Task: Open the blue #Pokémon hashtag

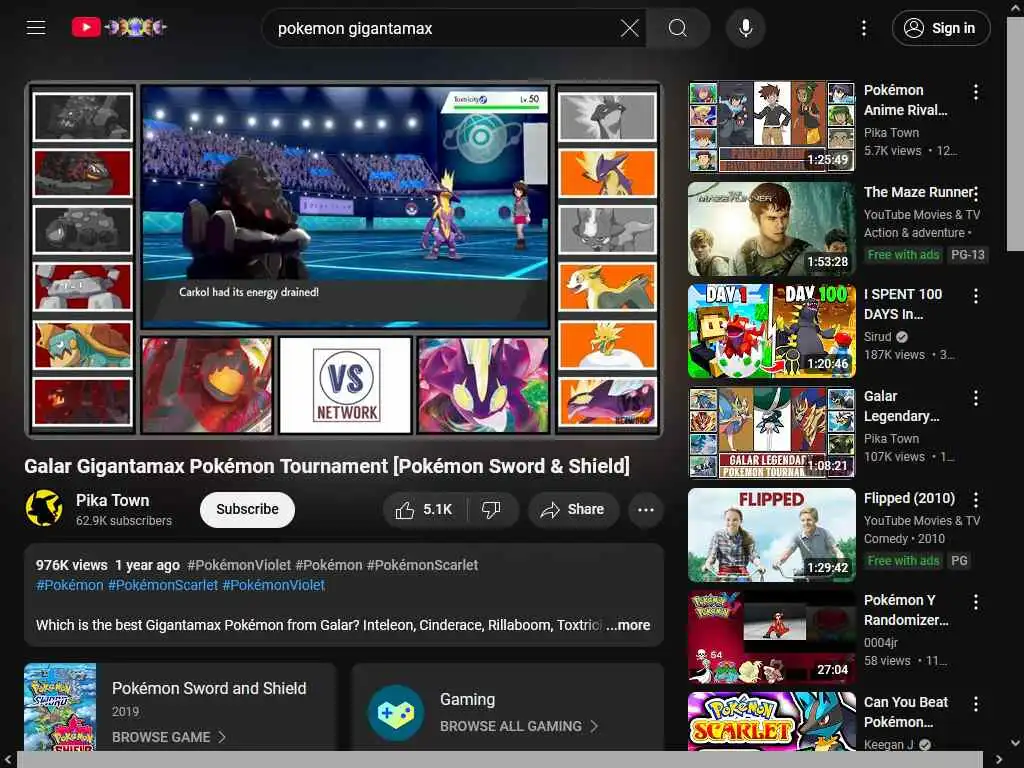Action: [69, 585]
